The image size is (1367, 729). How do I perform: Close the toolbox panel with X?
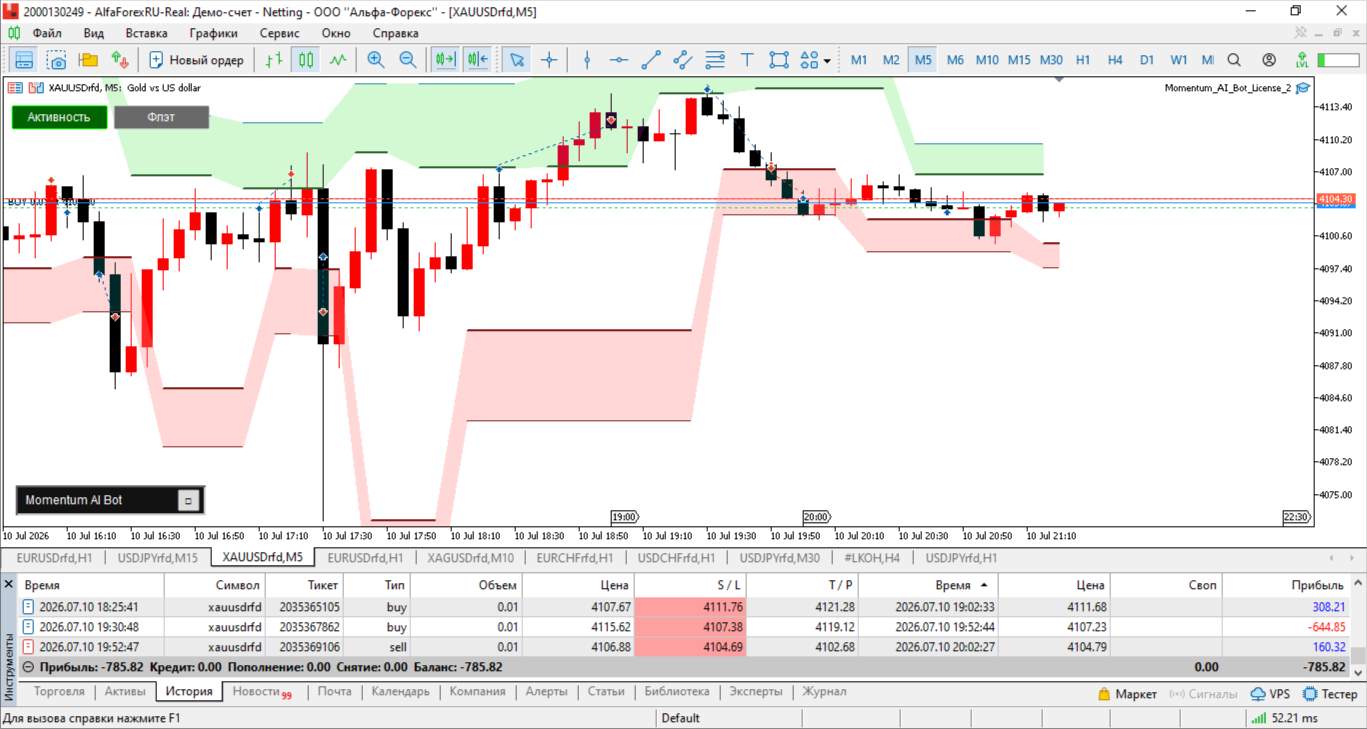[9, 584]
